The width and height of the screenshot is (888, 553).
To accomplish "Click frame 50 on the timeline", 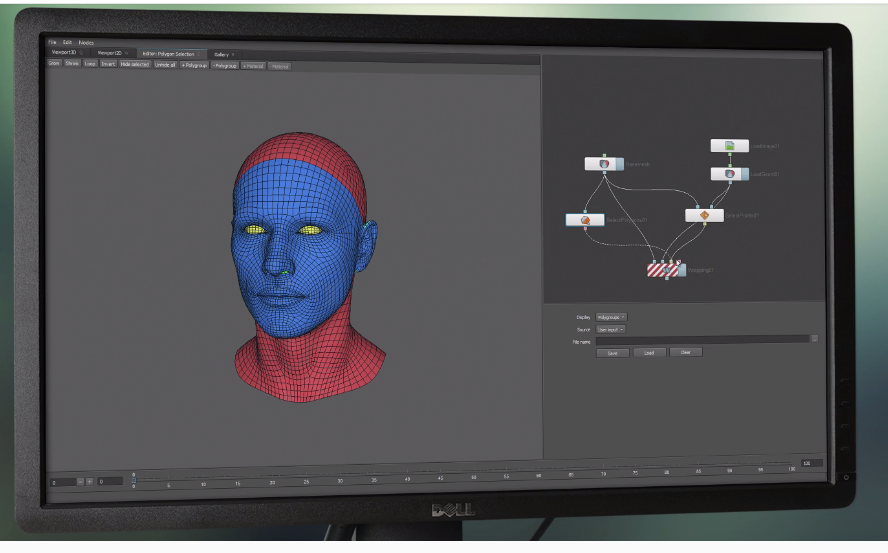I will (x=473, y=477).
